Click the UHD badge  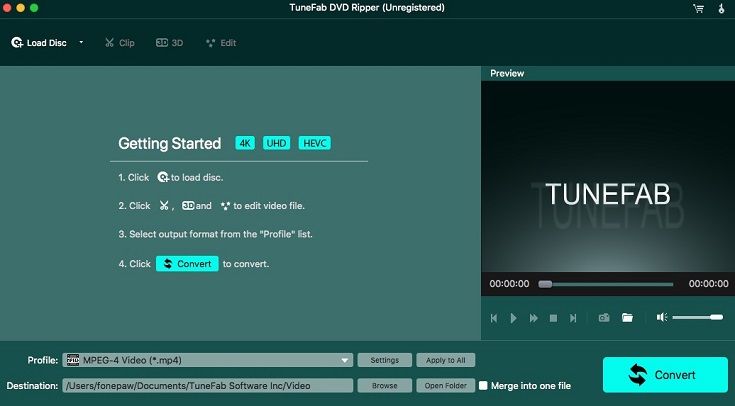[277, 143]
